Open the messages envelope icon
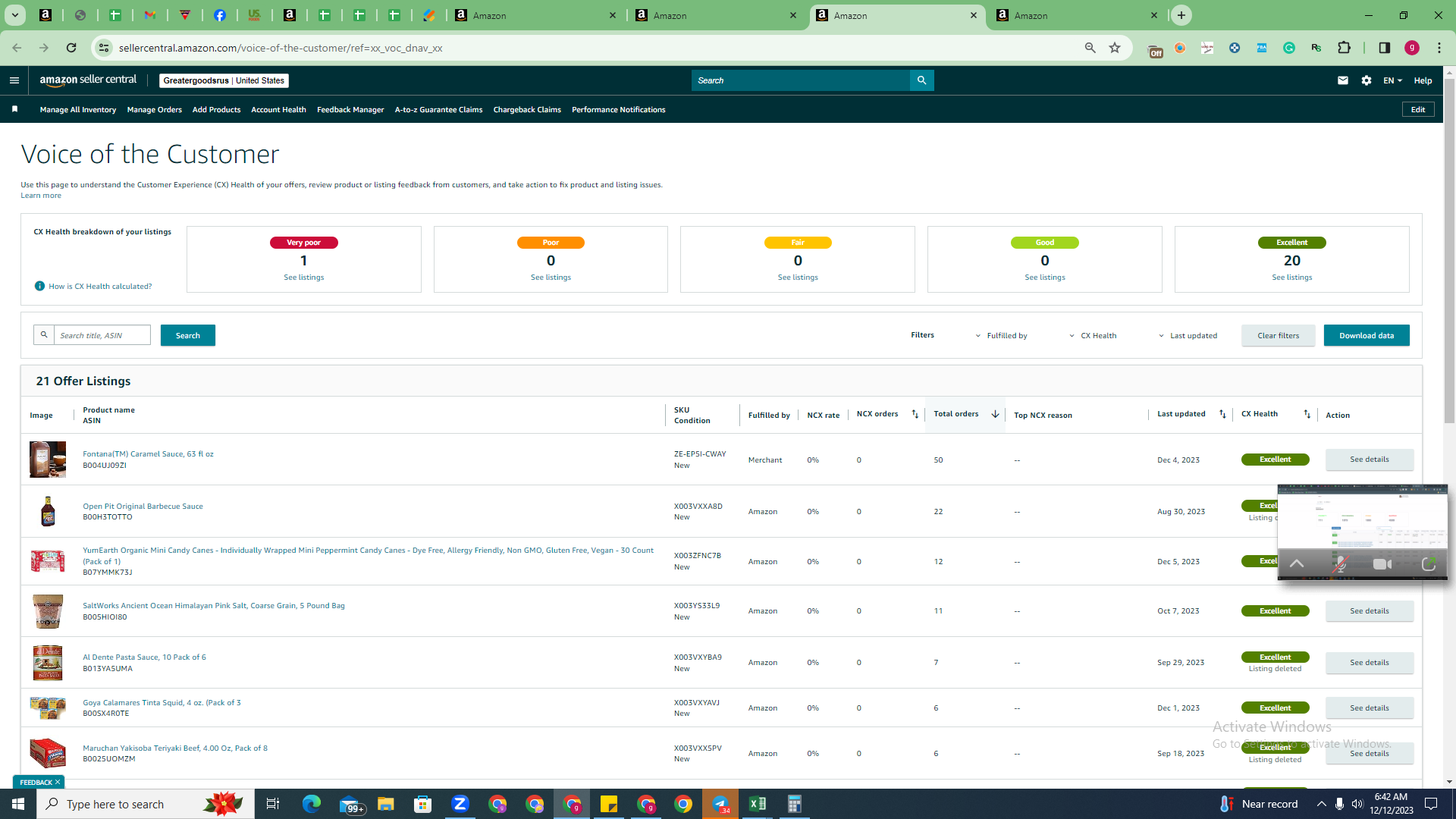This screenshot has height=819, width=1456. click(x=1343, y=80)
